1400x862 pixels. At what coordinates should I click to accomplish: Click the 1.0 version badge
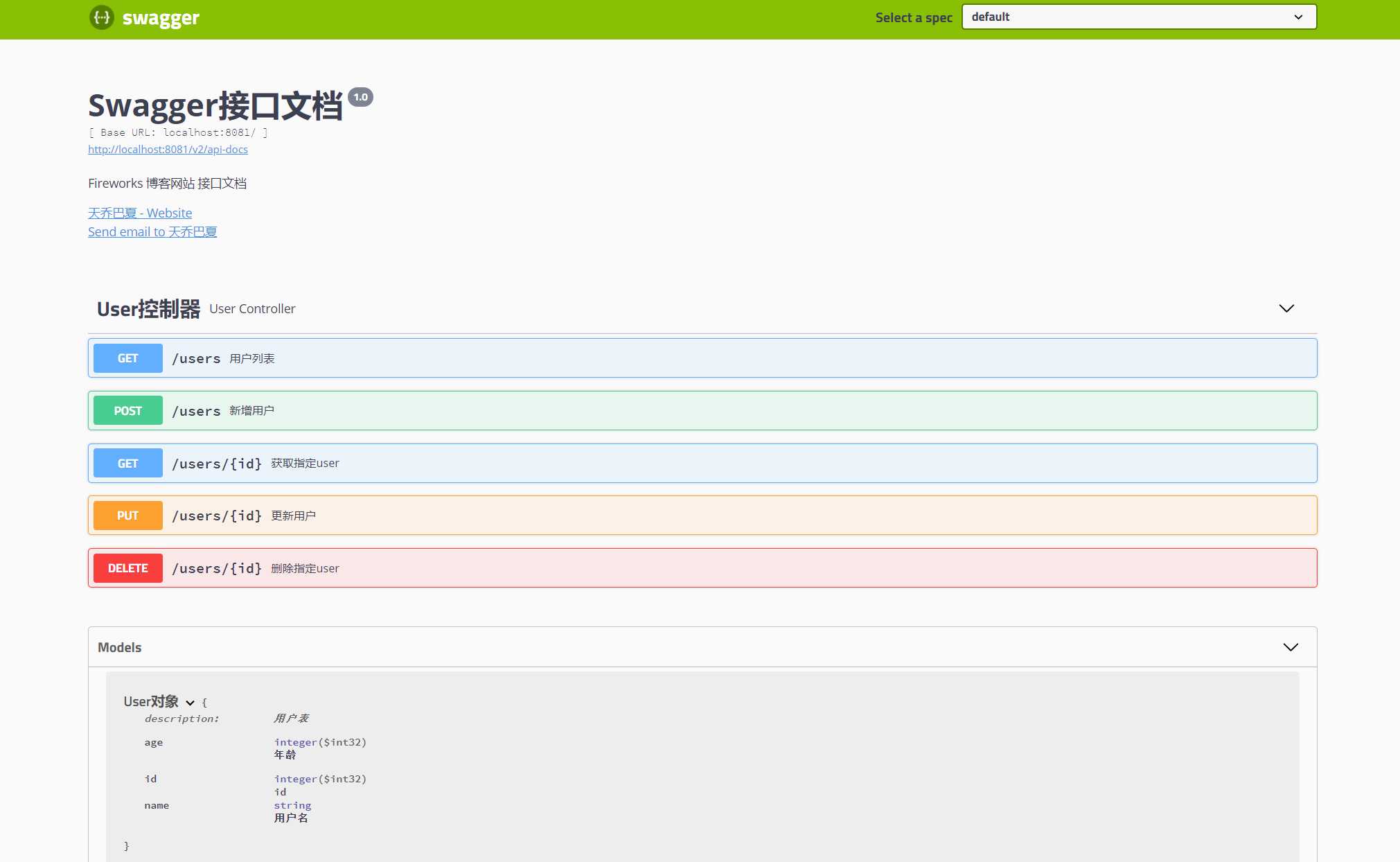click(x=360, y=97)
